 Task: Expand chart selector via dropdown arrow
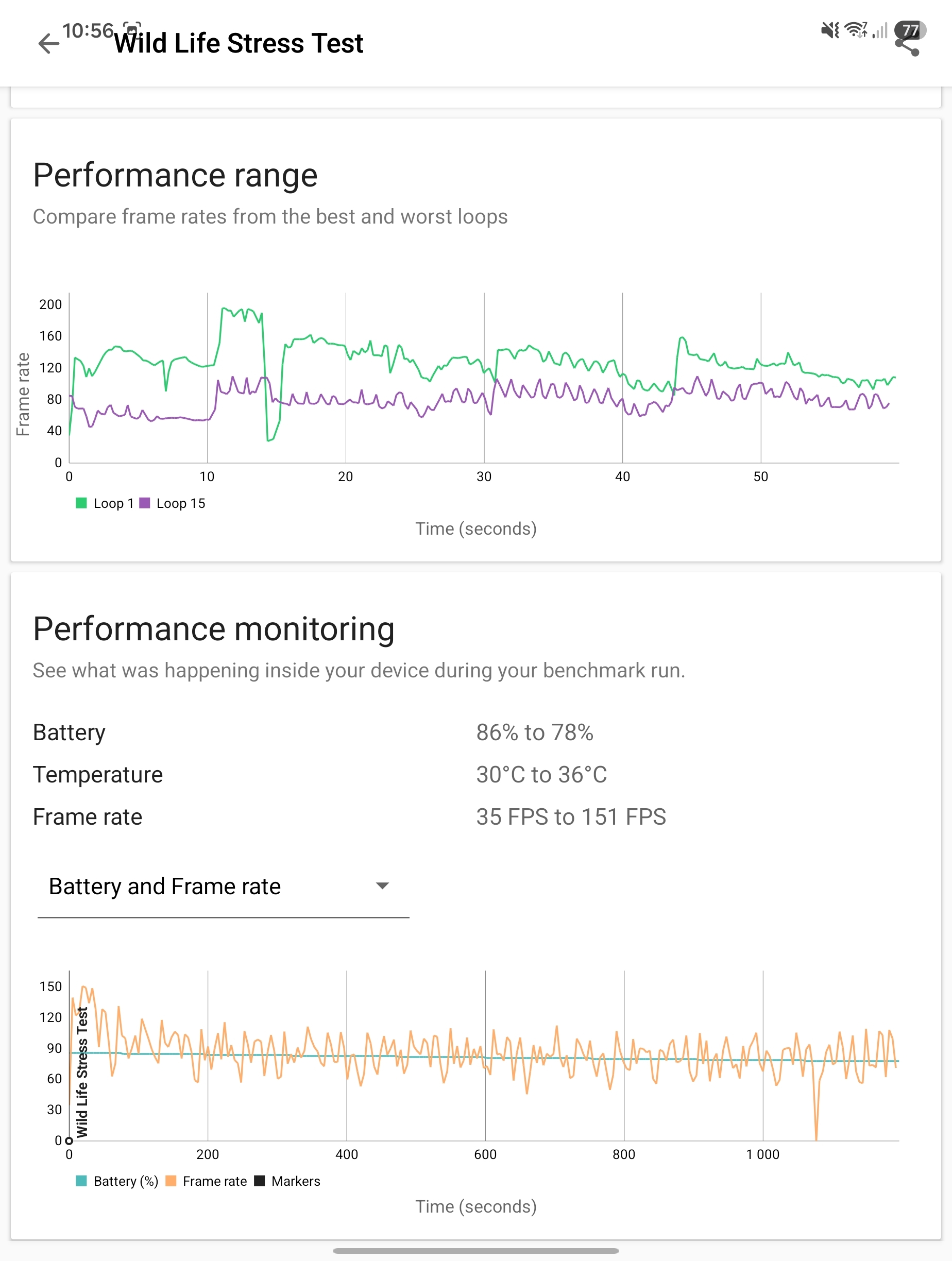tap(383, 885)
